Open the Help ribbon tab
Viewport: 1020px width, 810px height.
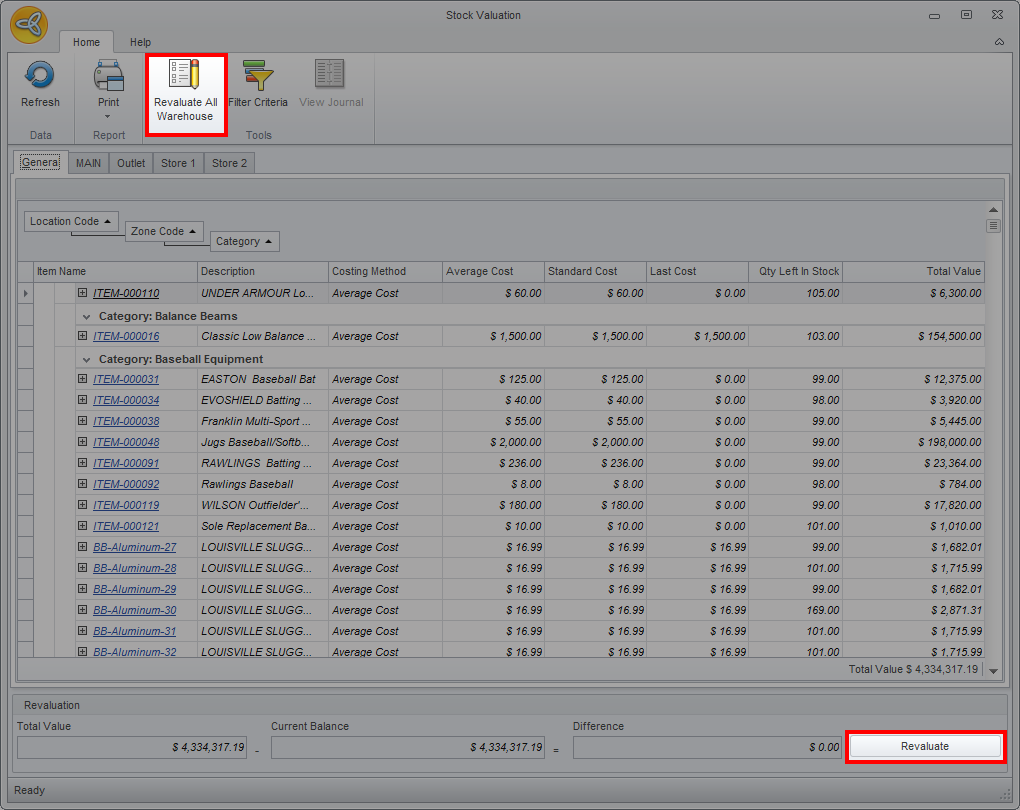click(140, 42)
